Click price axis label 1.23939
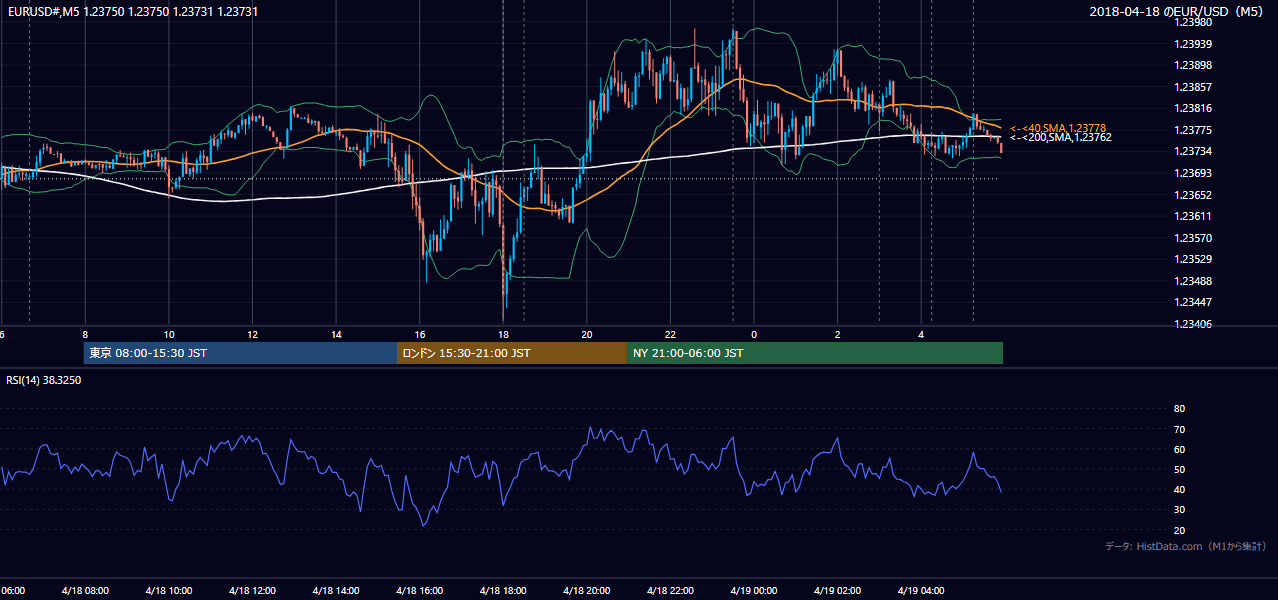The image size is (1278, 600). [x=1192, y=44]
